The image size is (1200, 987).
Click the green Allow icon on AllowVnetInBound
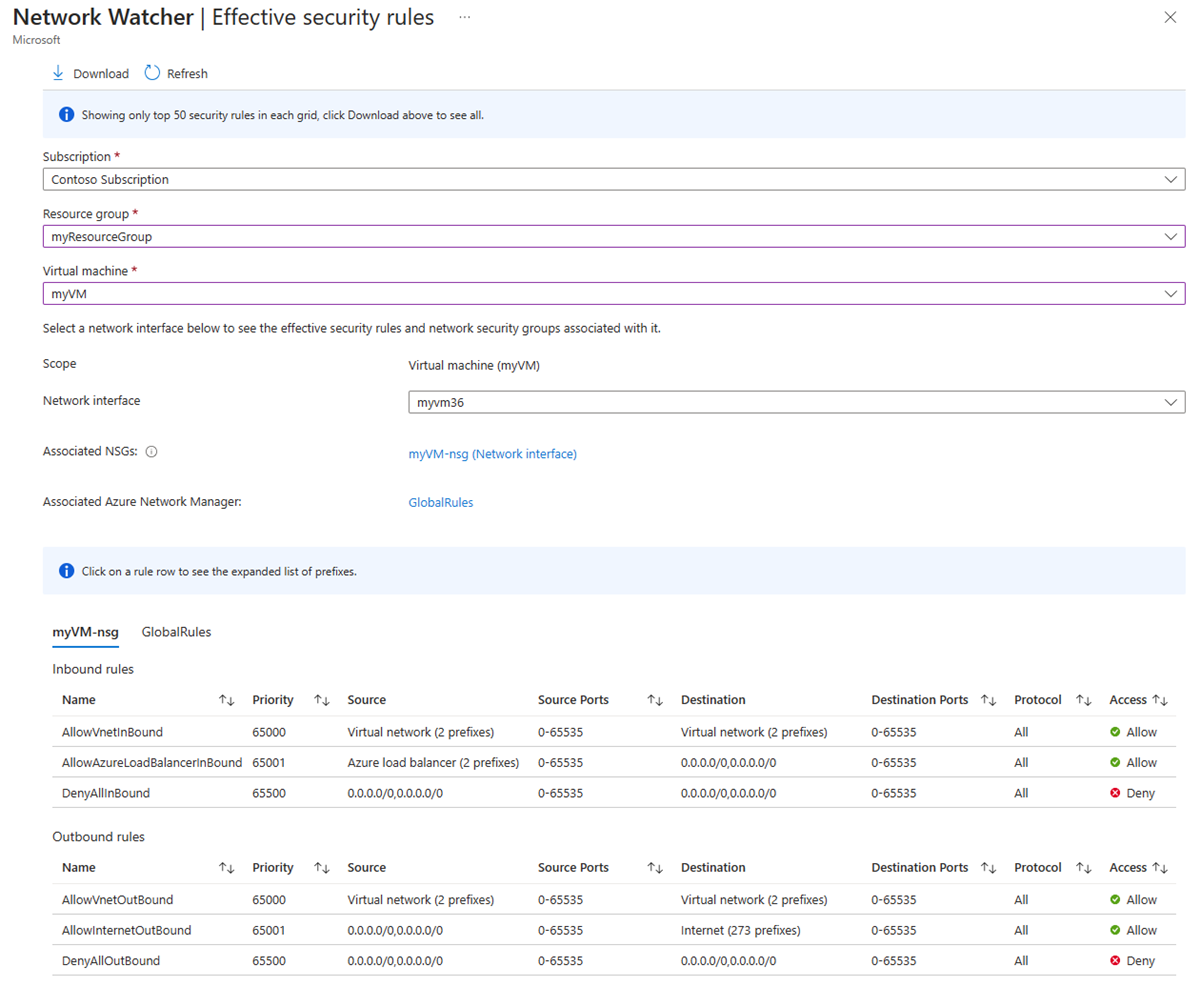[x=1117, y=731]
